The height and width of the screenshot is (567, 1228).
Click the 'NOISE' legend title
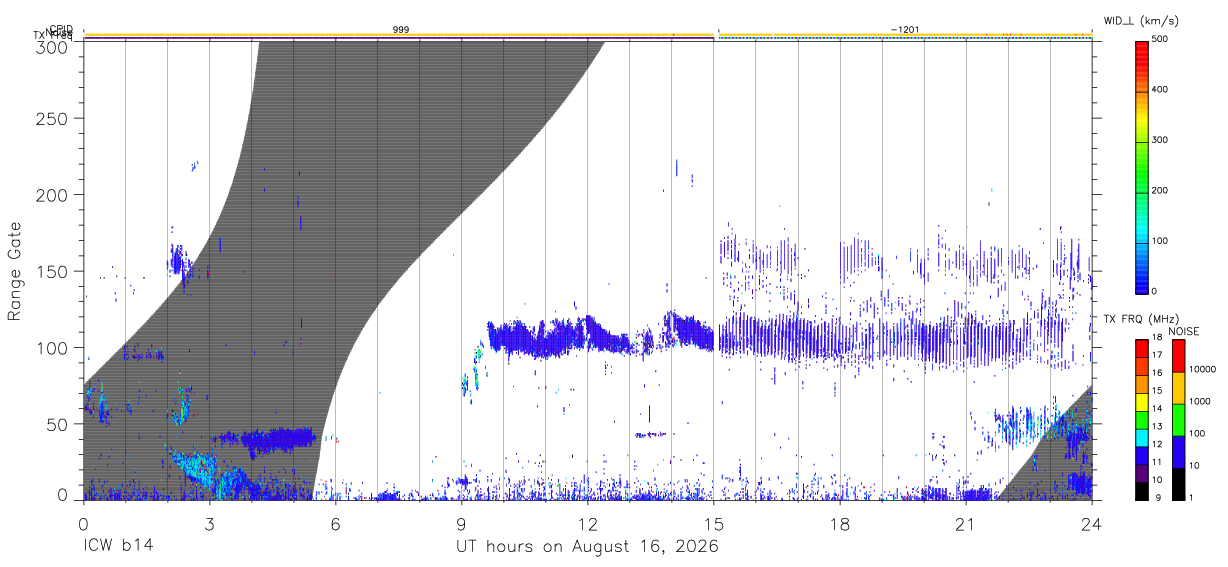1185,331
